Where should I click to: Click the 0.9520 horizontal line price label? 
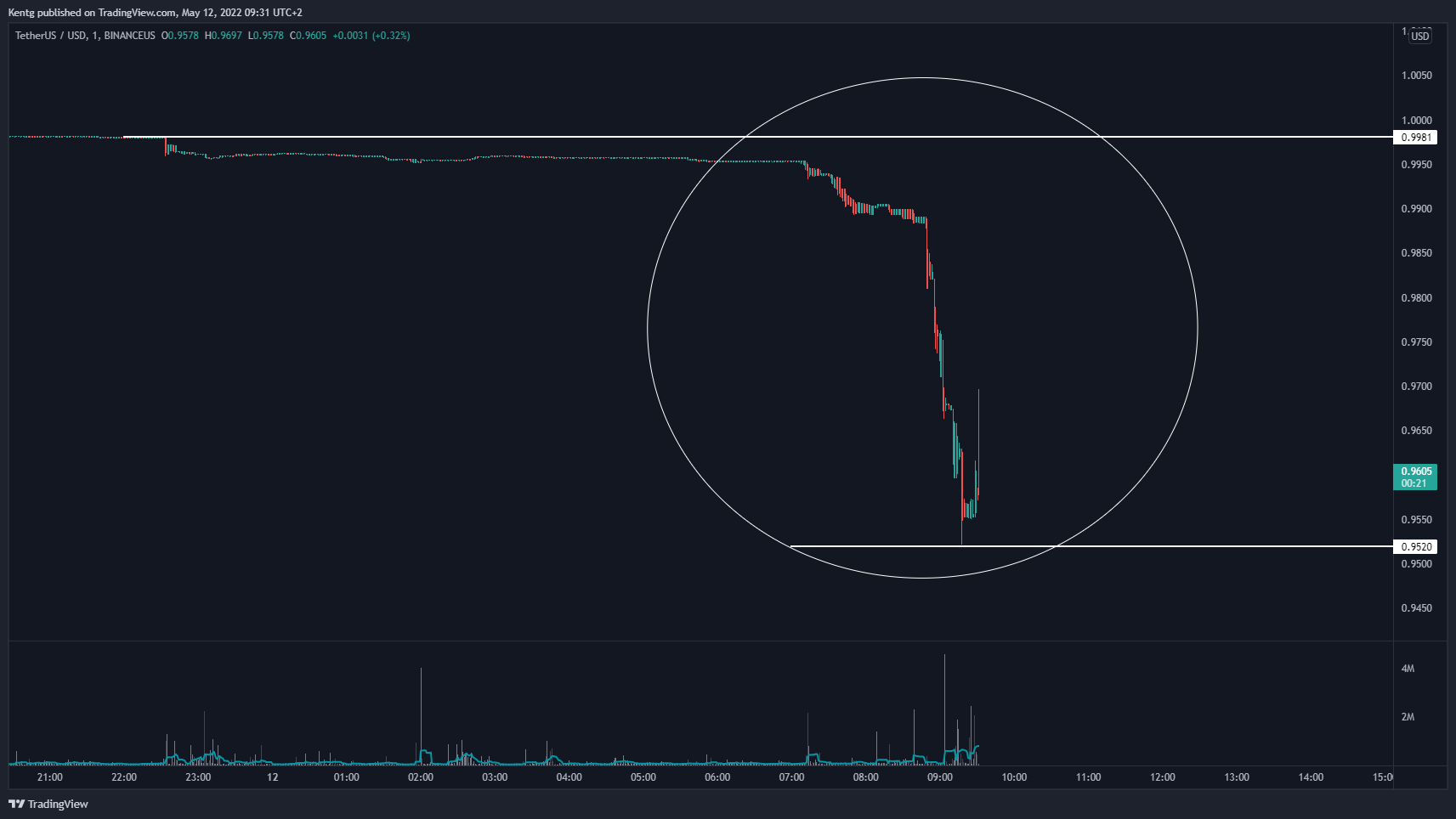(1415, 546)
